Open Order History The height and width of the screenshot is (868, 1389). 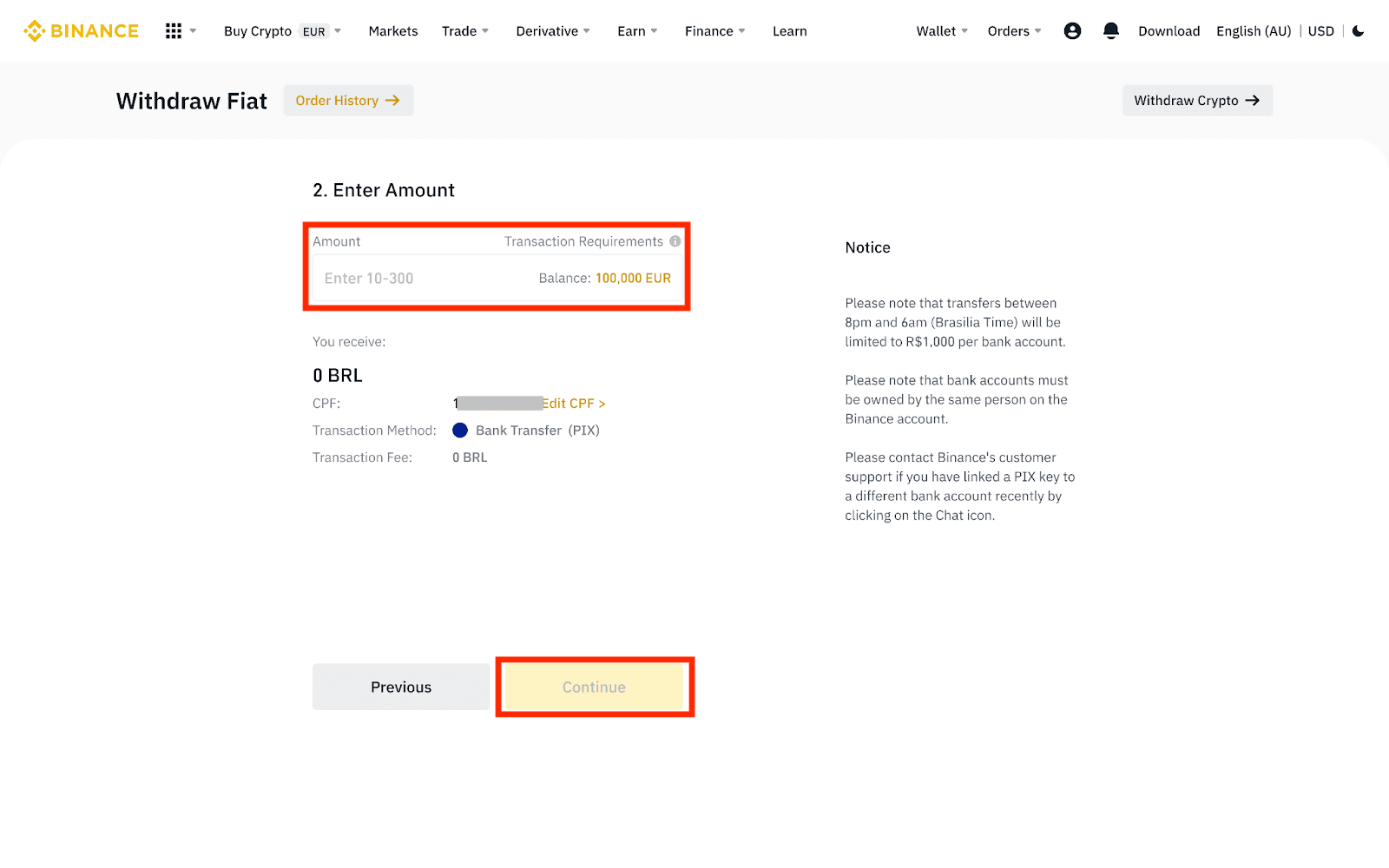347,101
